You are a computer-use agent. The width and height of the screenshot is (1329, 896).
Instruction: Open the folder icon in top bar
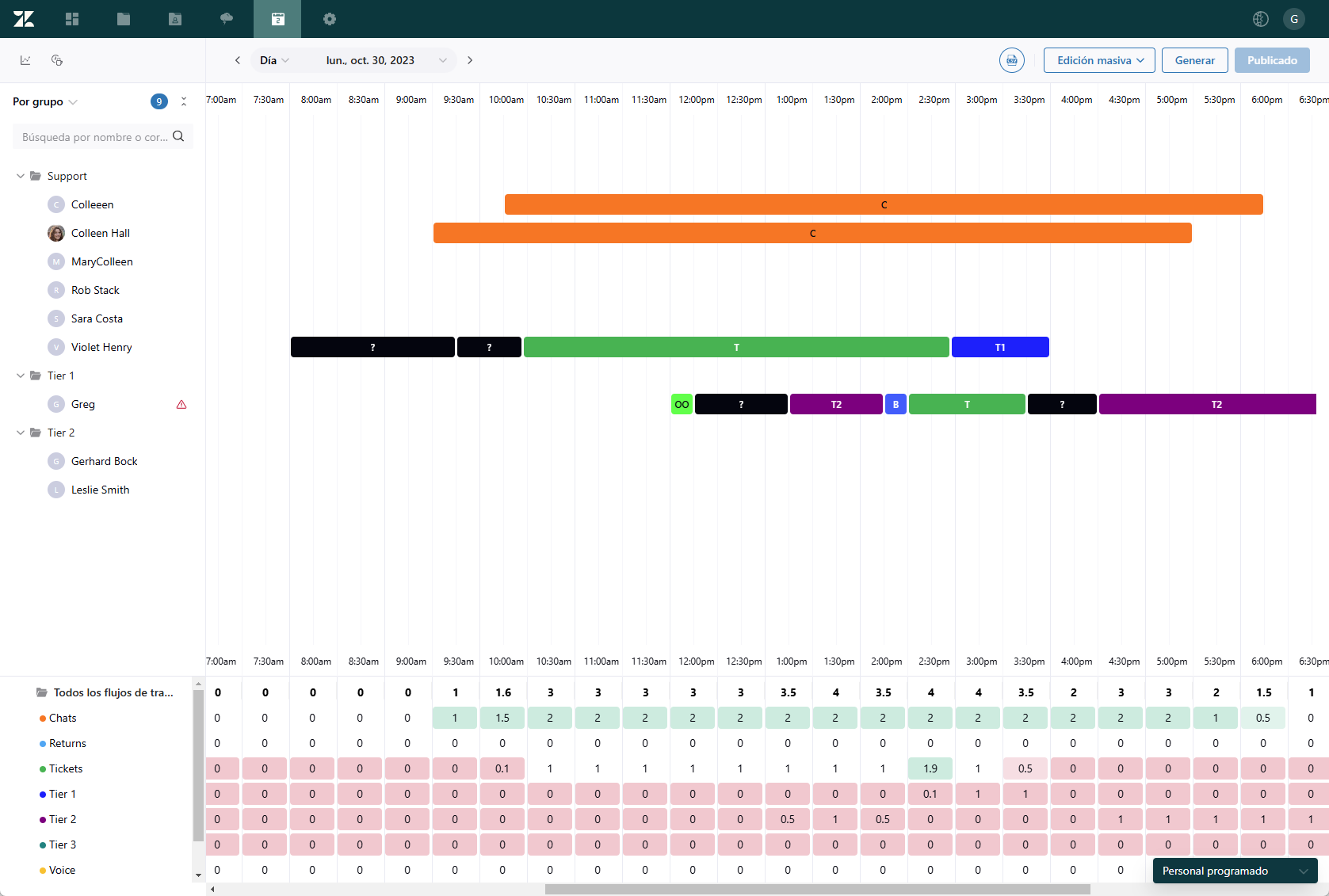click(x=124, y=19)
